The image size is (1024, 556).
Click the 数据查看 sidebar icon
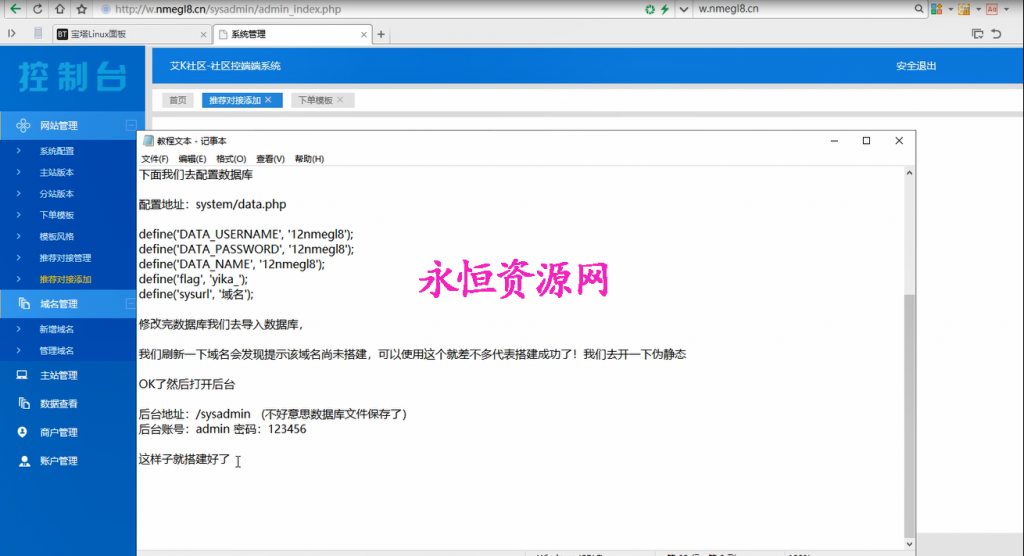tap(22, 404)
